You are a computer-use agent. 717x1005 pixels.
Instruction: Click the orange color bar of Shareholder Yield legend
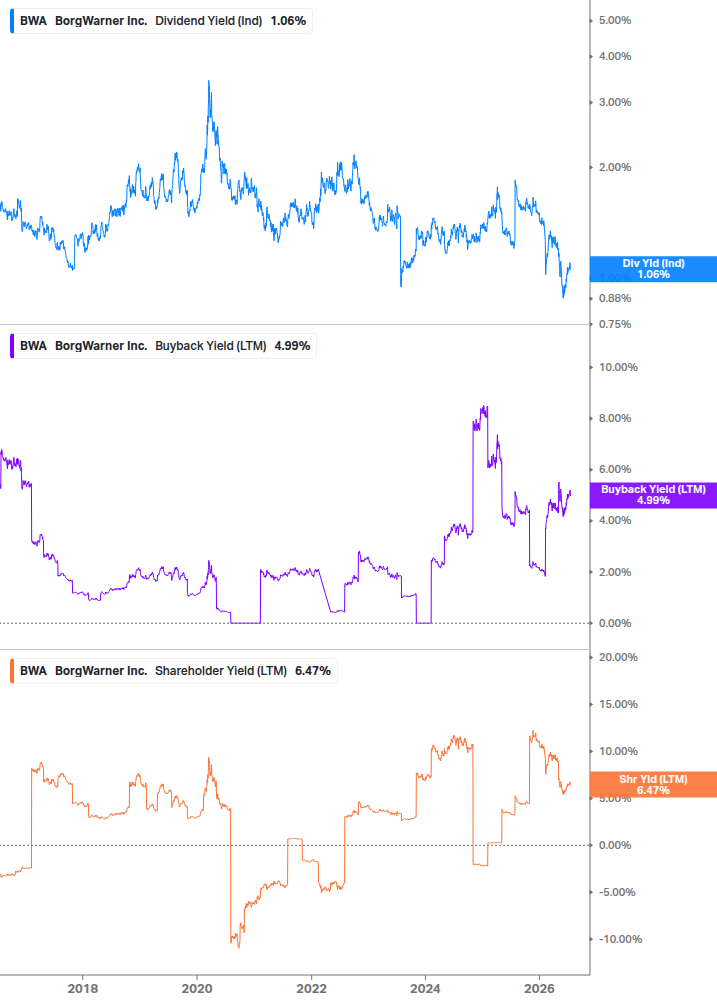(x=12, y=670)
